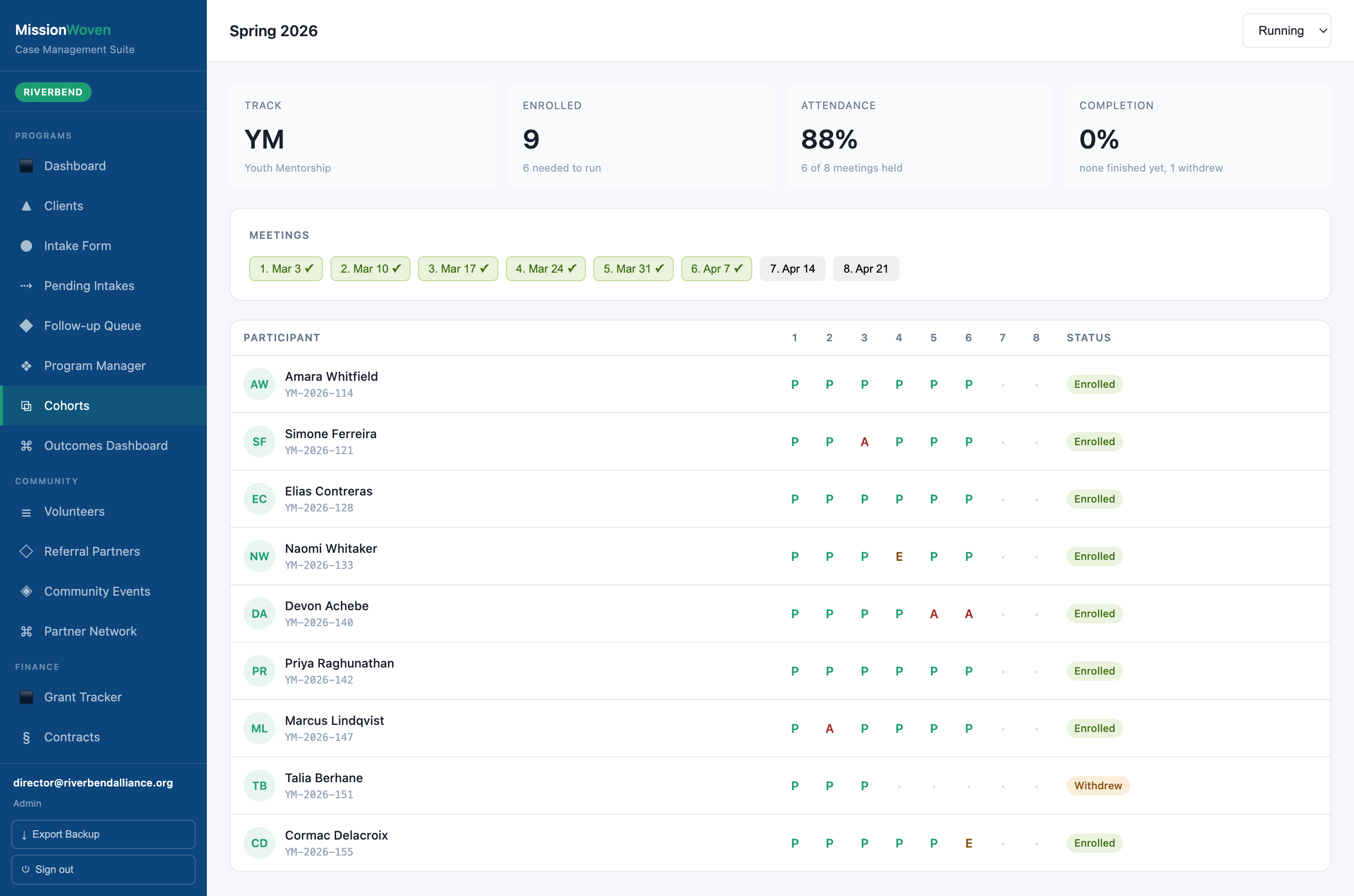Click the Intake Form circle icon

(26, 246)
